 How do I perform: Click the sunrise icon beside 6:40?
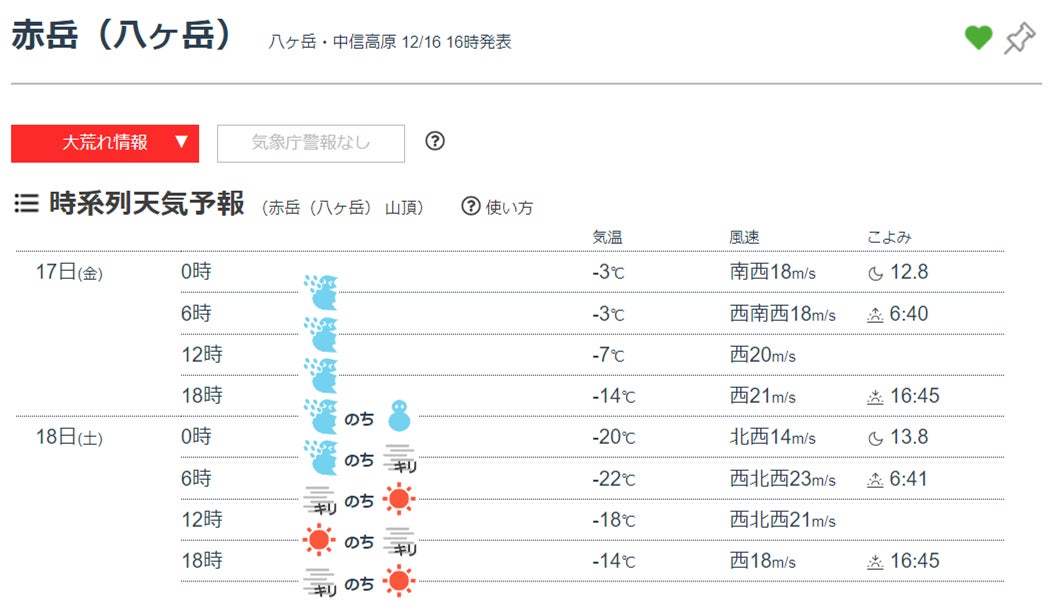tap(876, 314)
